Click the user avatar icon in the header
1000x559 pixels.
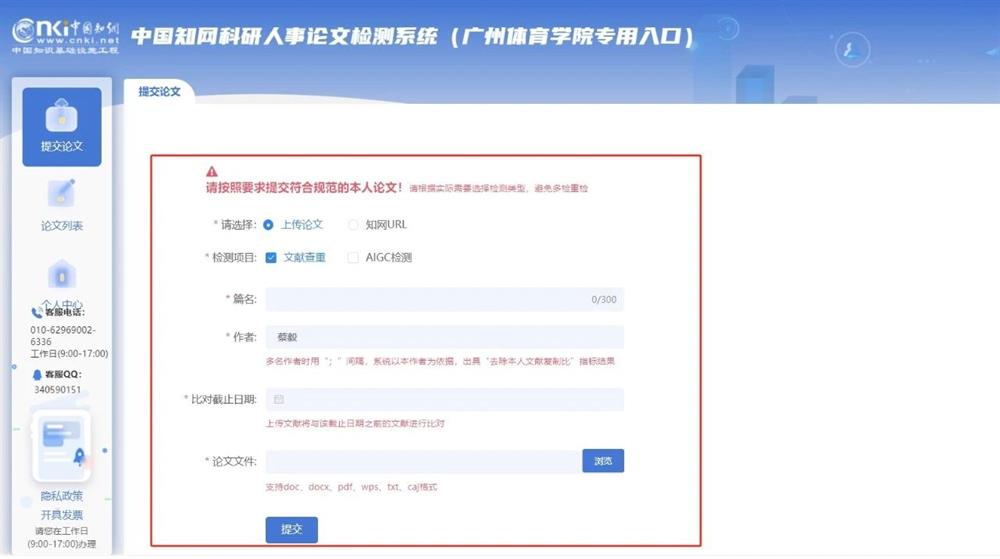coord(852,50)
